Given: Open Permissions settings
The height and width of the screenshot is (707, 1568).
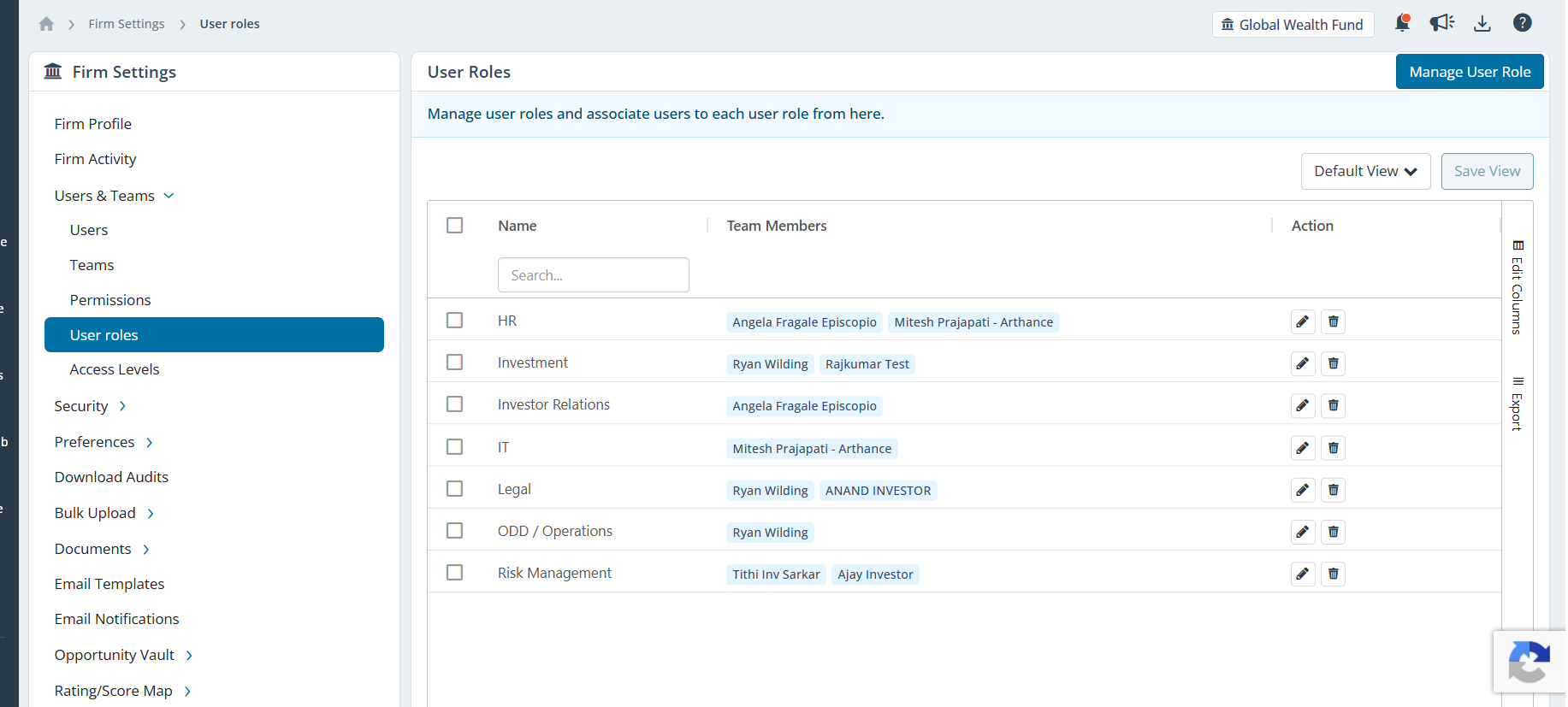Looking at the screenshot, I should (x=110, y=300).
